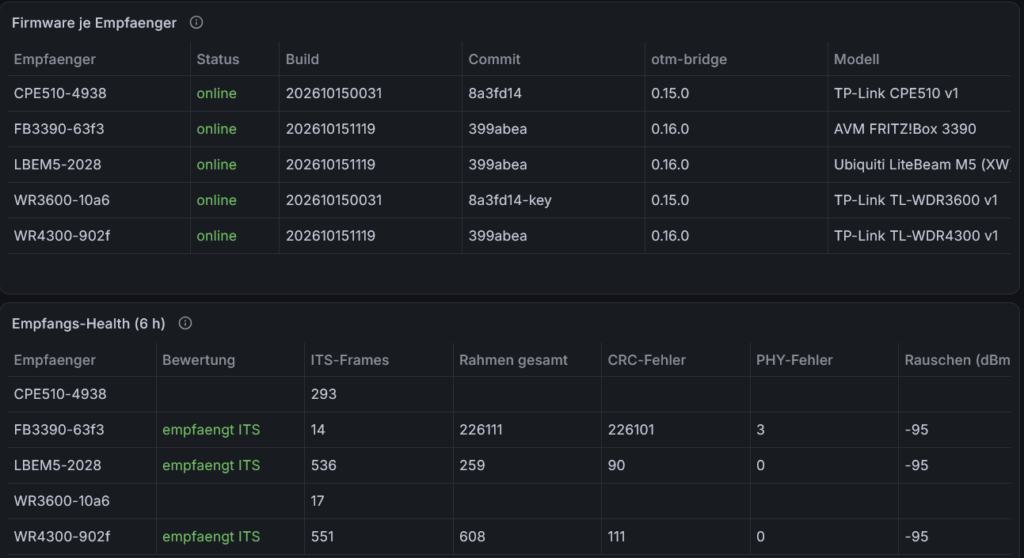Click ITS-Frames value 293
1024x558 pixels.
click(x=323, y=394)
